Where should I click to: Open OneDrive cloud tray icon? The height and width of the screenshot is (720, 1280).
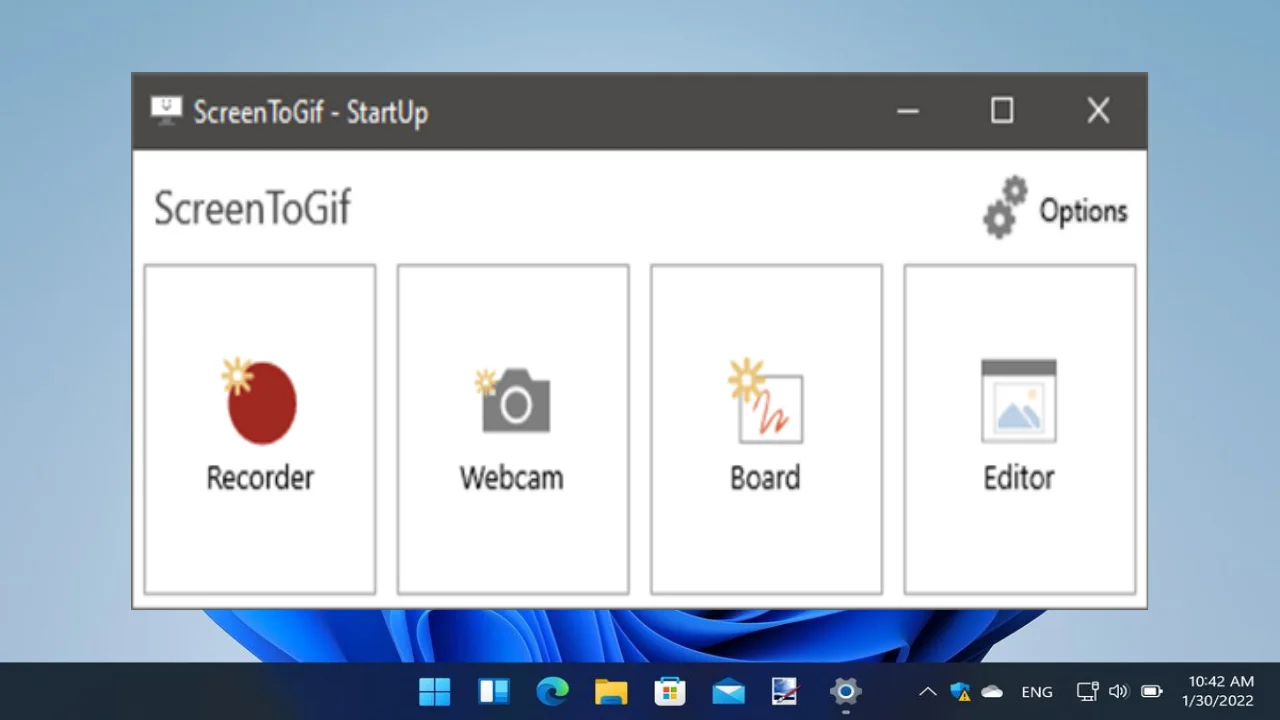pos(992,691)
